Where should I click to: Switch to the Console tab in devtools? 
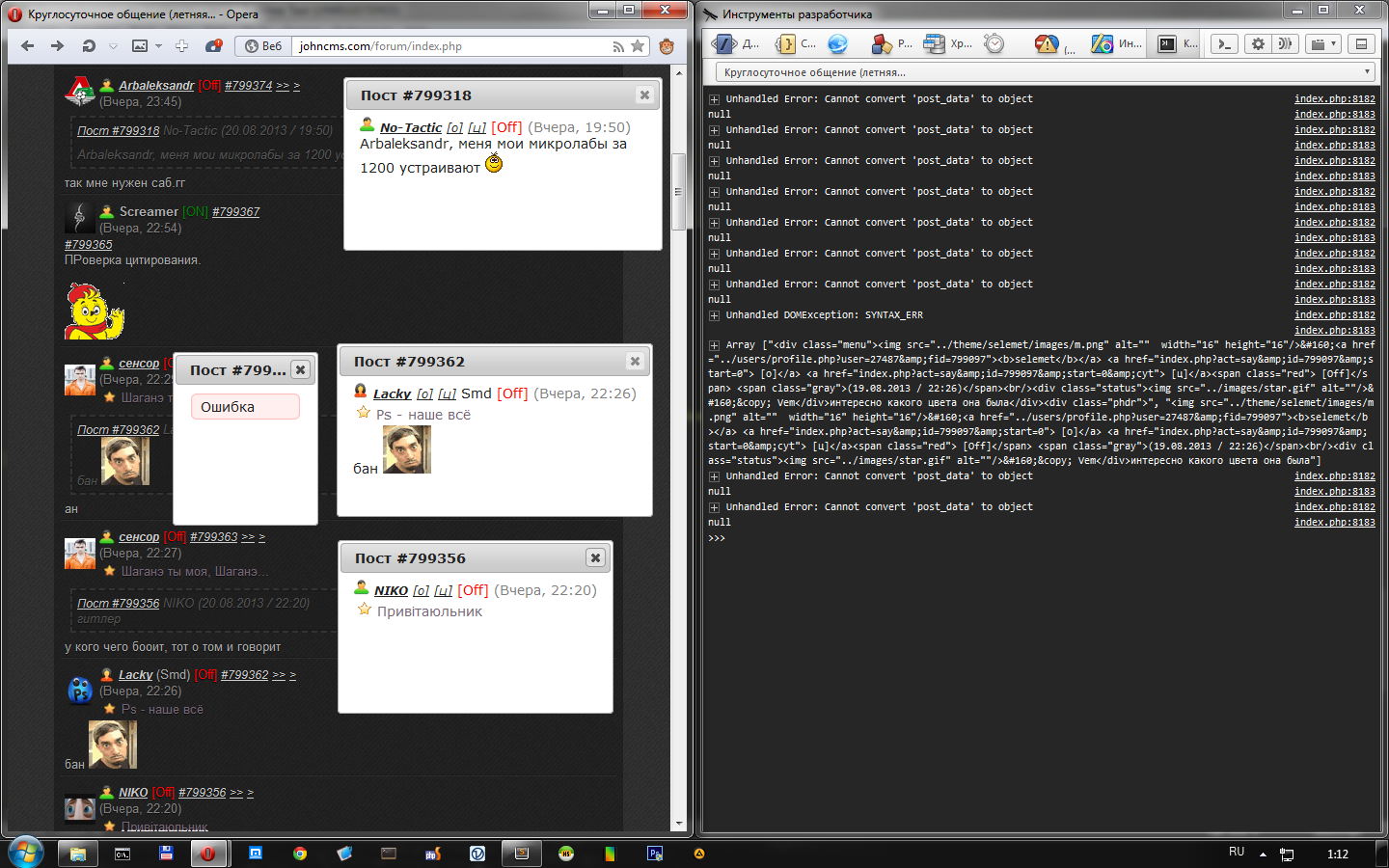pyautogui.click(x=1175, y=43)
